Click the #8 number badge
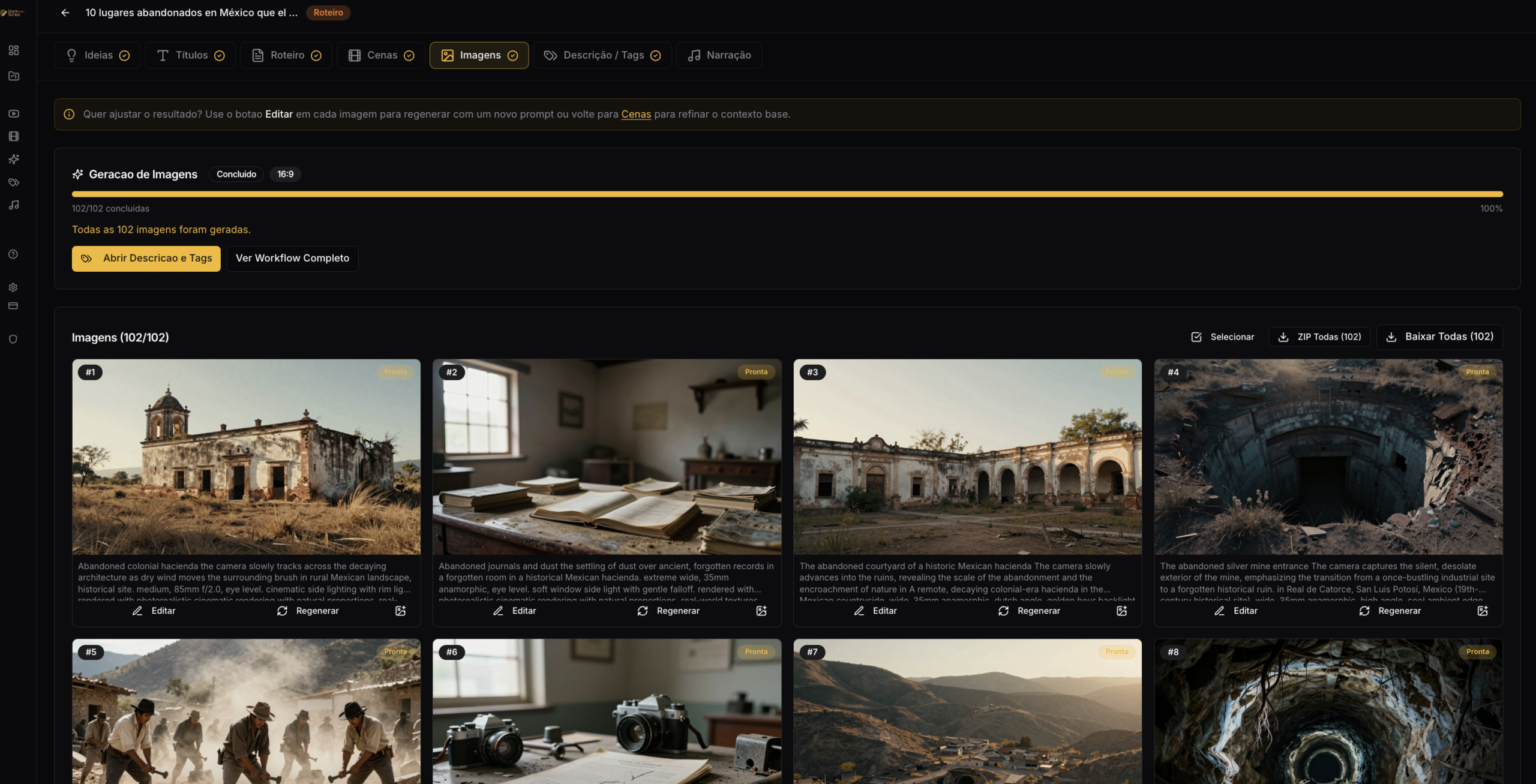Image resolution: width=1536 pixels, height=784 pixels. click(x=1173, y=652)
